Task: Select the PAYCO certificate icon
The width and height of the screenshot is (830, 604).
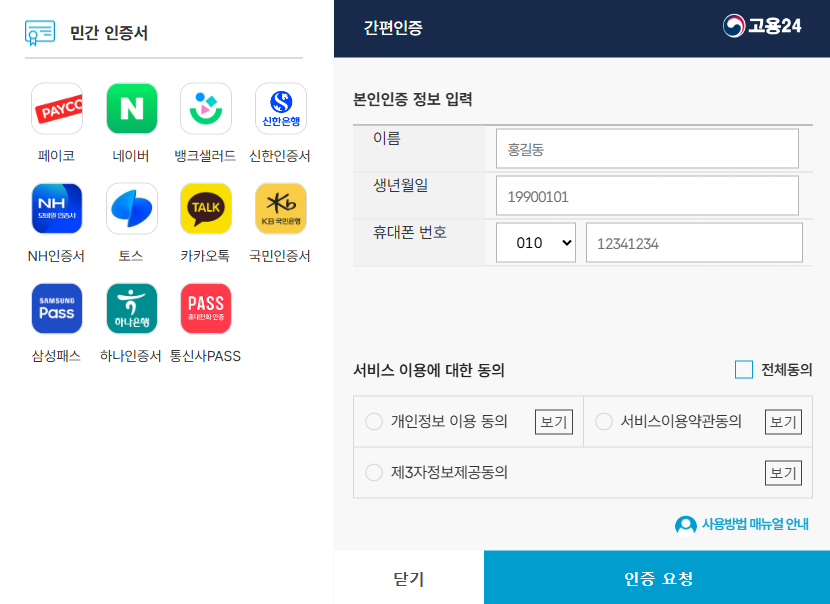Action: 57,109
